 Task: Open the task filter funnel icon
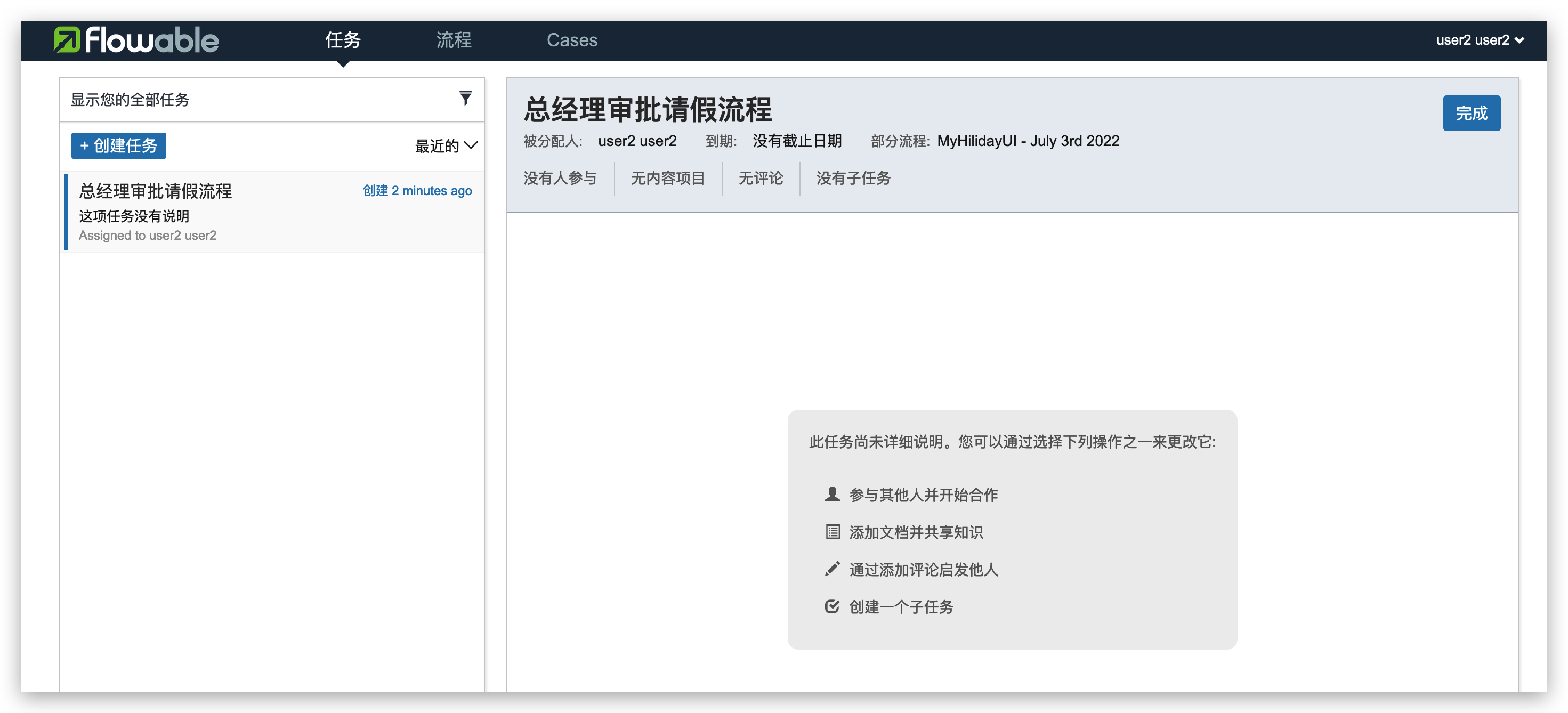(x=465, y=99)
